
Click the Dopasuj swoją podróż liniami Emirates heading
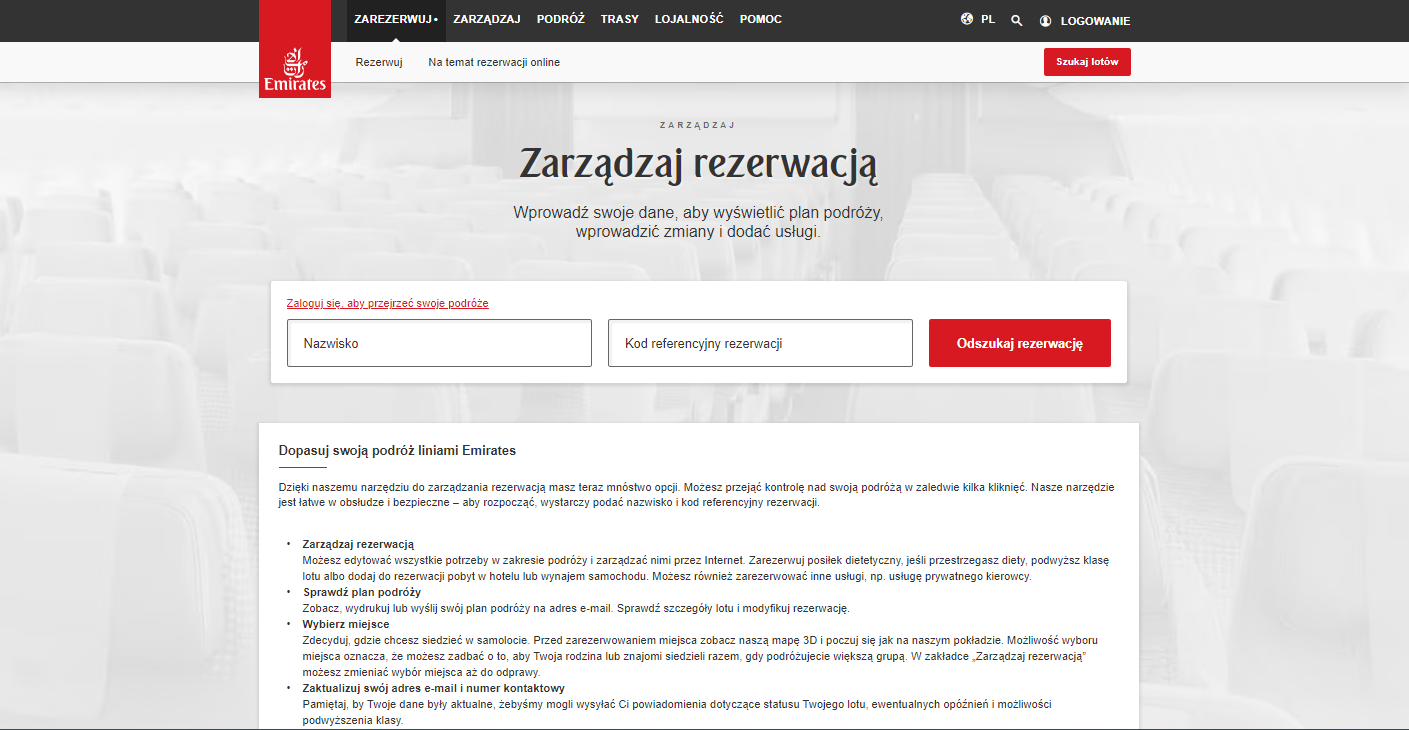click(397, 450)
